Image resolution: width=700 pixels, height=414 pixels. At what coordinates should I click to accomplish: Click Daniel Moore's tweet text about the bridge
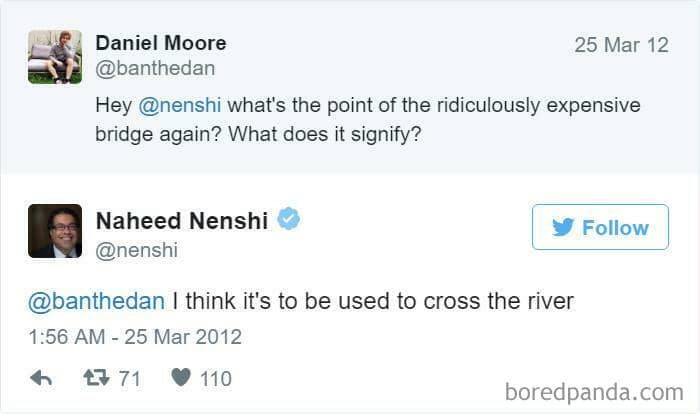368,120
